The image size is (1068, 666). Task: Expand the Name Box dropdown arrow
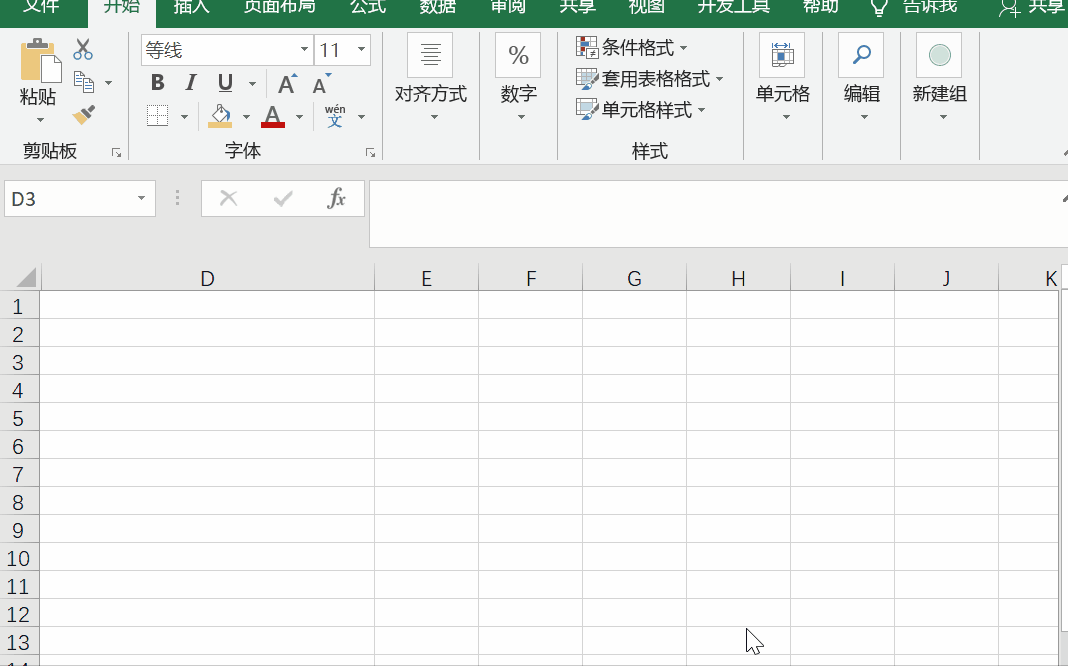tap(141, 199)
